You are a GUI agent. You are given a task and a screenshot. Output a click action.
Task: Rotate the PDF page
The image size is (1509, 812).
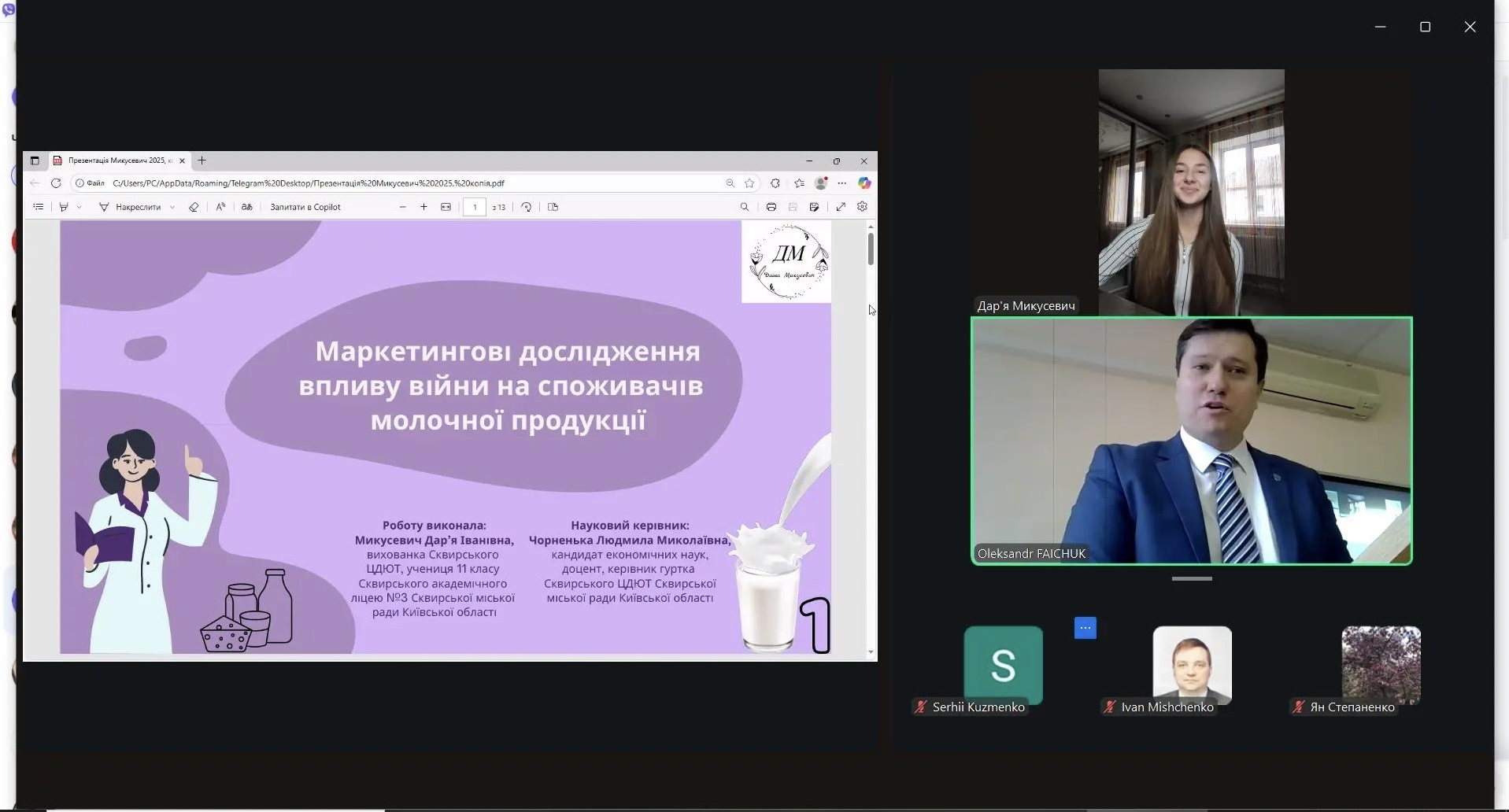coord(527,207)
